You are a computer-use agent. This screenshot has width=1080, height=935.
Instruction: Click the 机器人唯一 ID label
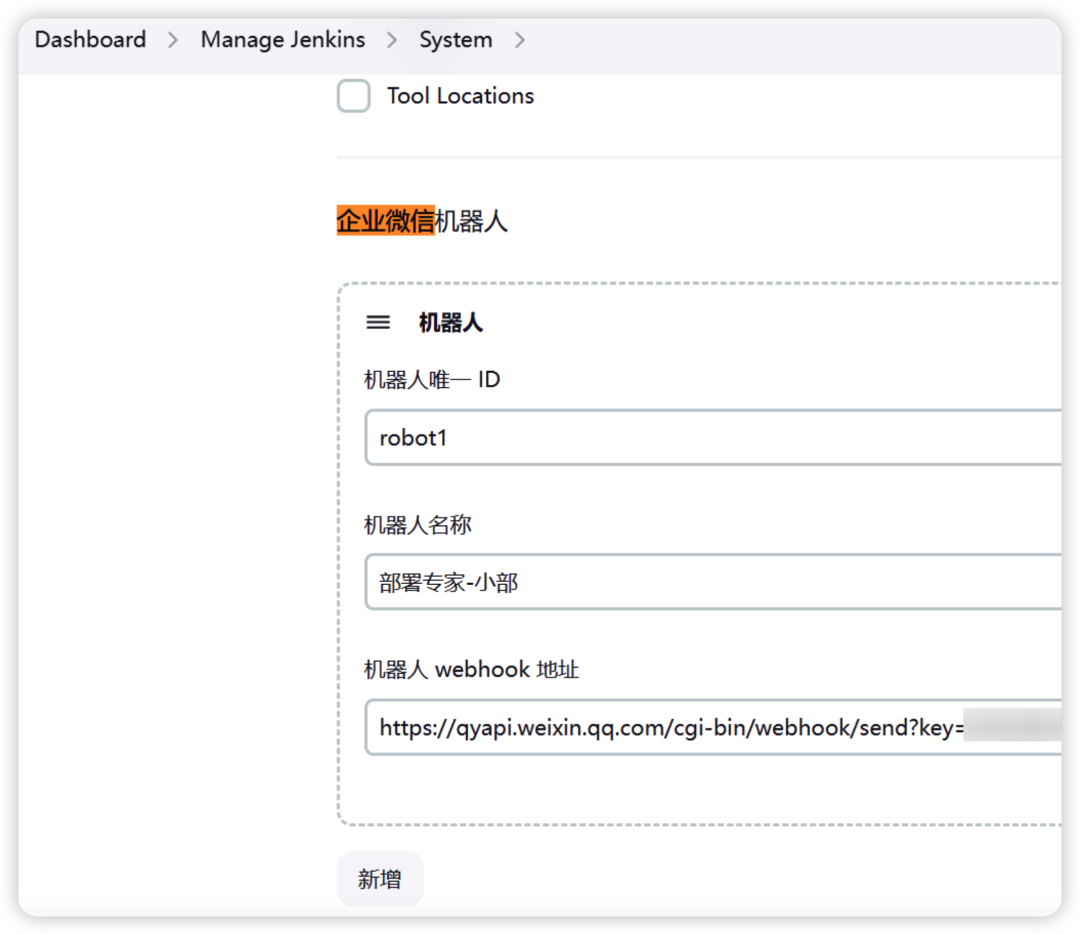(x=432, y=380)
